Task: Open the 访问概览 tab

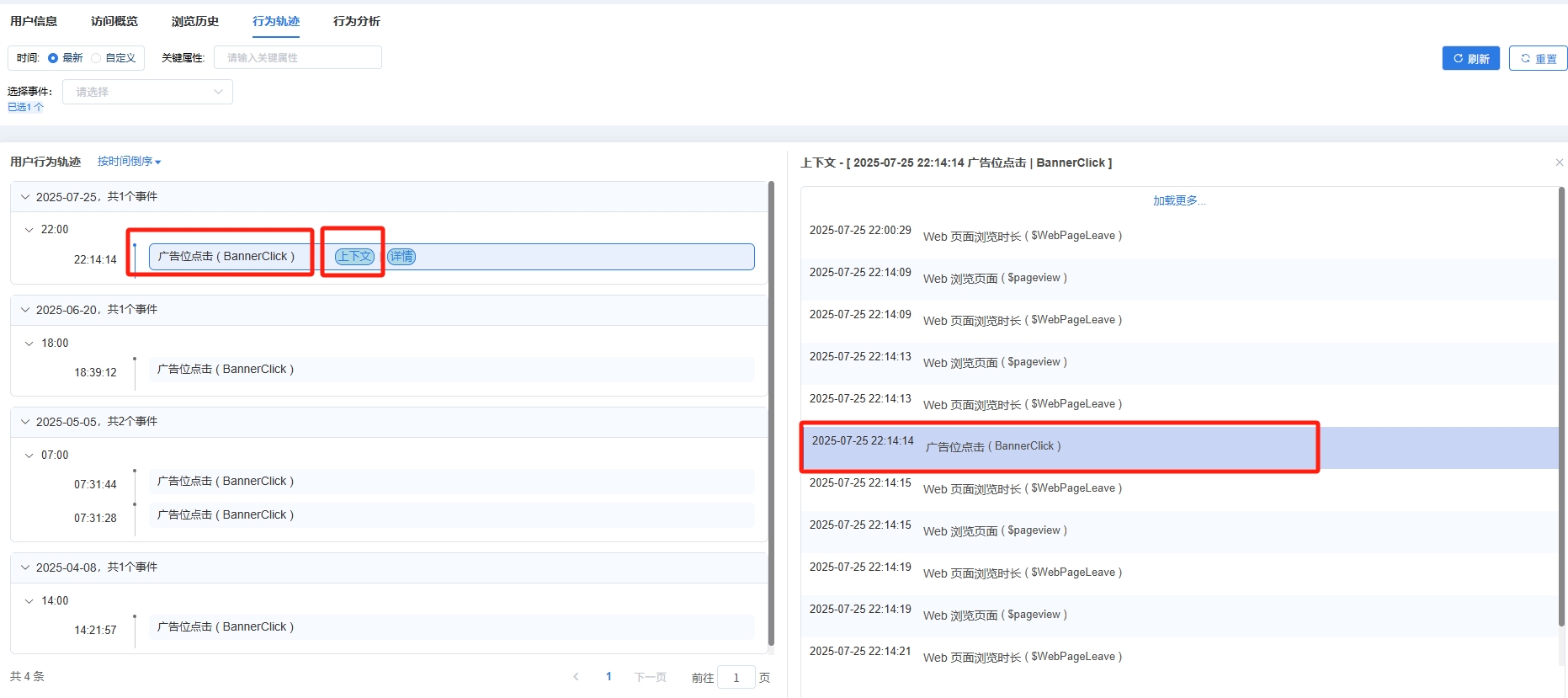Action: click(x=114, y=21)
